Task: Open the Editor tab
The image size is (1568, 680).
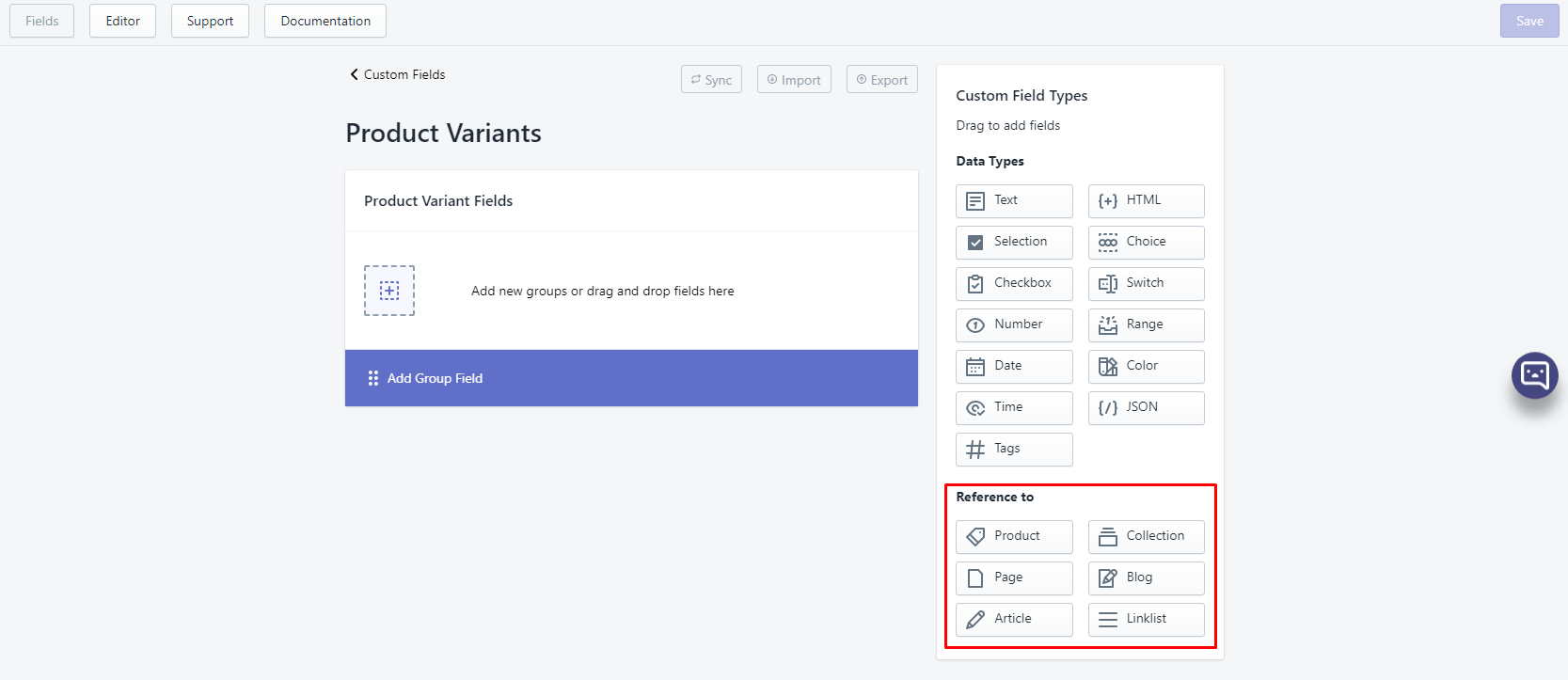Action: pos(122,21)
